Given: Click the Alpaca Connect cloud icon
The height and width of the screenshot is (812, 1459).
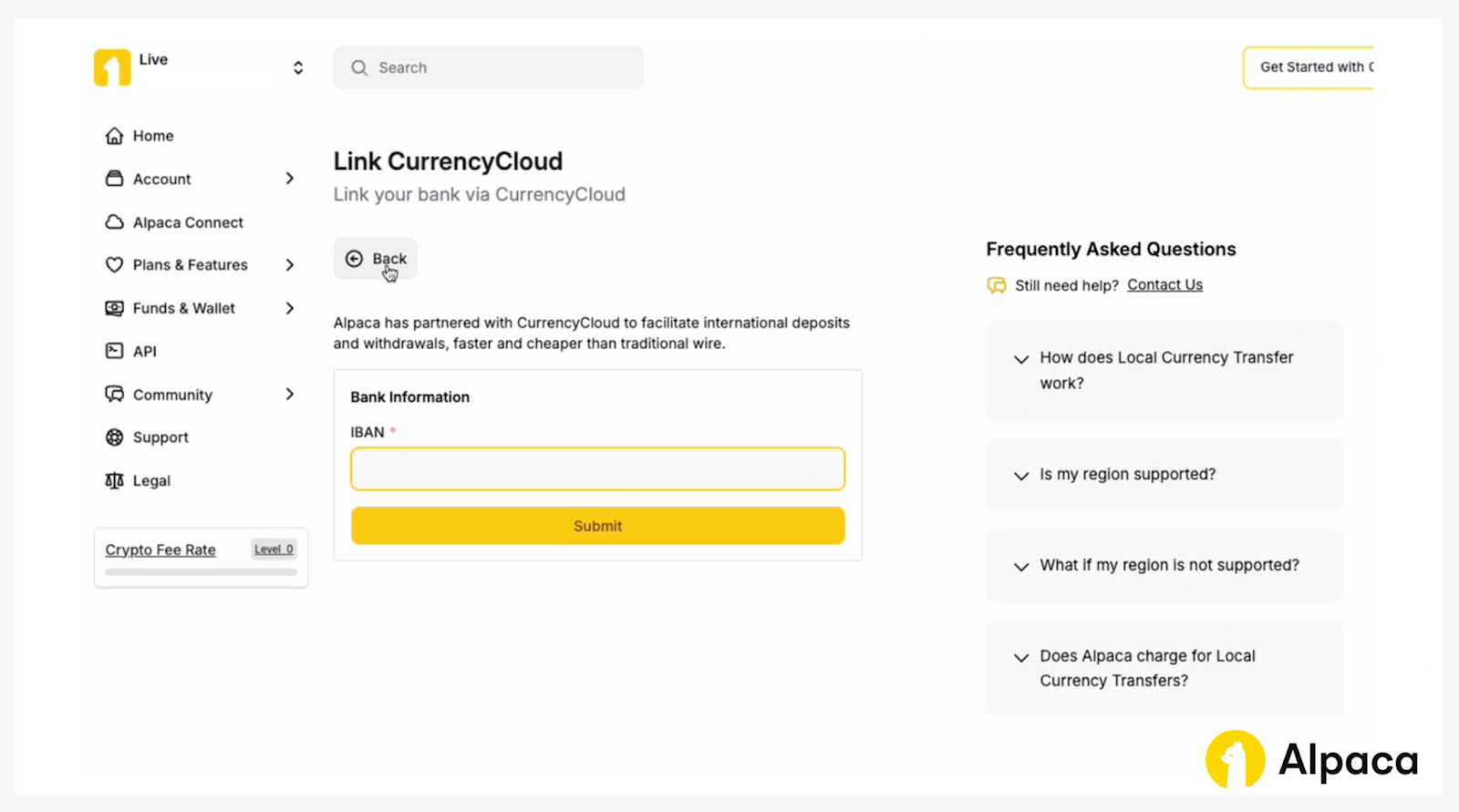Looking at the screenshot, I should coord(114,222).
